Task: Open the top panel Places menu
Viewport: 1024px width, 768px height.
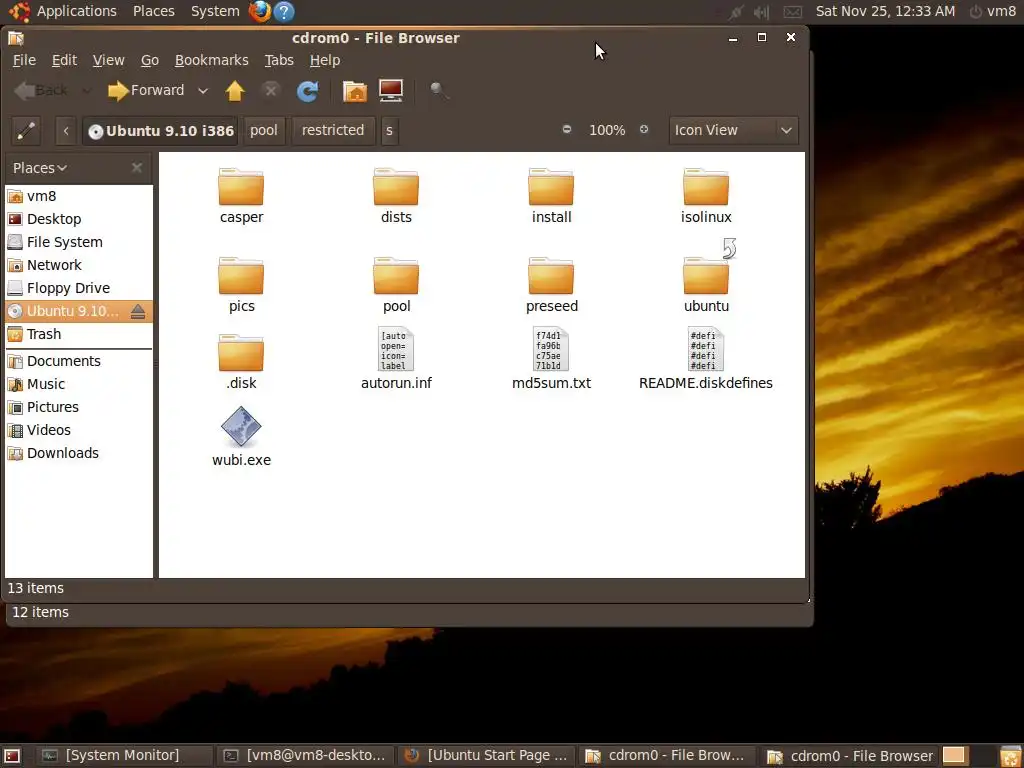Action: point(153,11)
